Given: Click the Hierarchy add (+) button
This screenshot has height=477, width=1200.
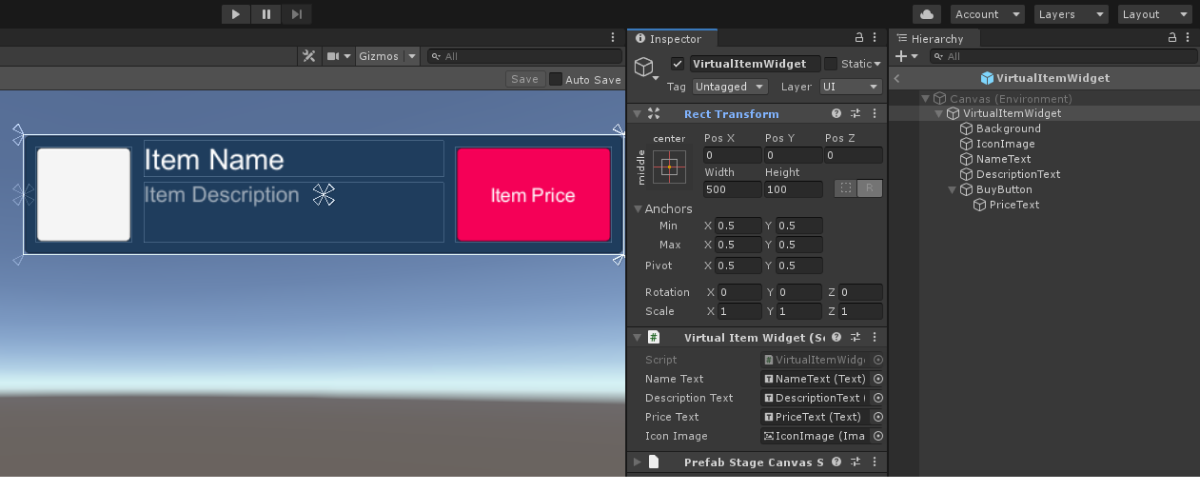Looking at the screenshot, I should [904, 57].
